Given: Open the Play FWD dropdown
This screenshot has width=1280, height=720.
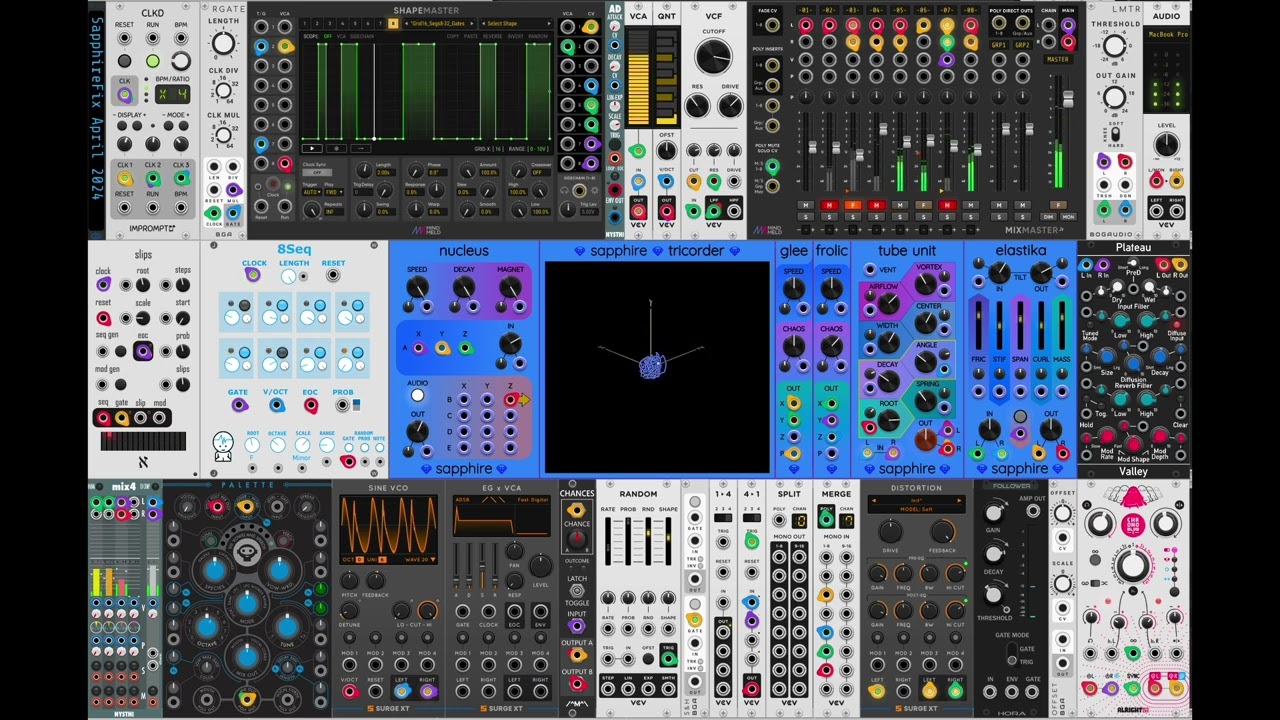Looking at the screenshot, I should click(x=334, y=192).
